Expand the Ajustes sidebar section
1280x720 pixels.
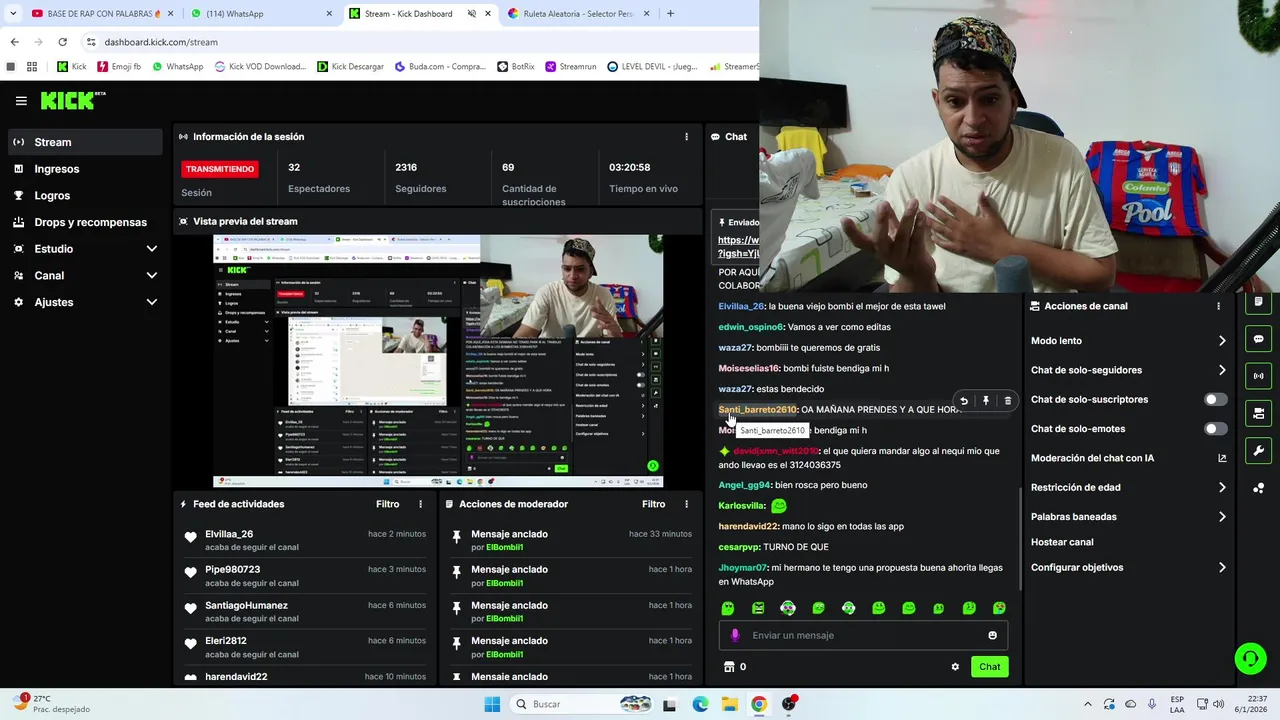(x=84, y=302)
